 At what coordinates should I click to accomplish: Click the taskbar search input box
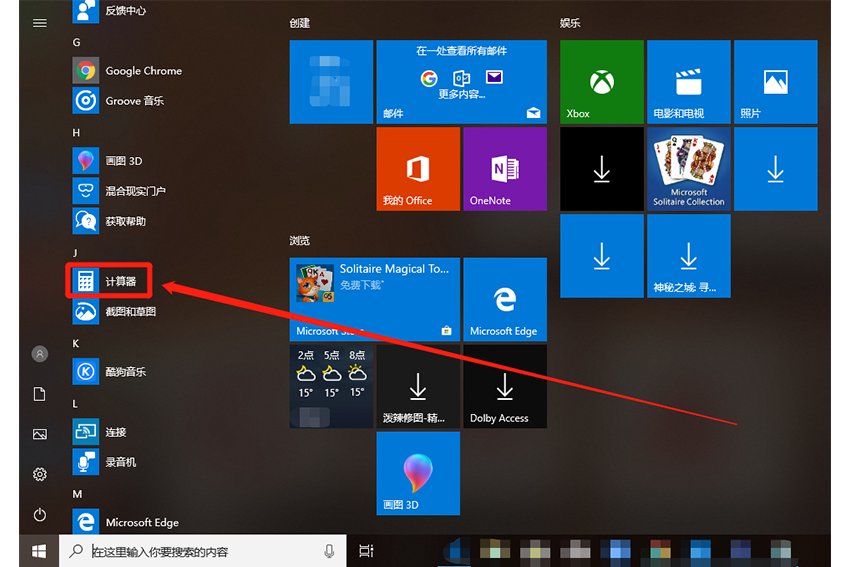point(200,551)
